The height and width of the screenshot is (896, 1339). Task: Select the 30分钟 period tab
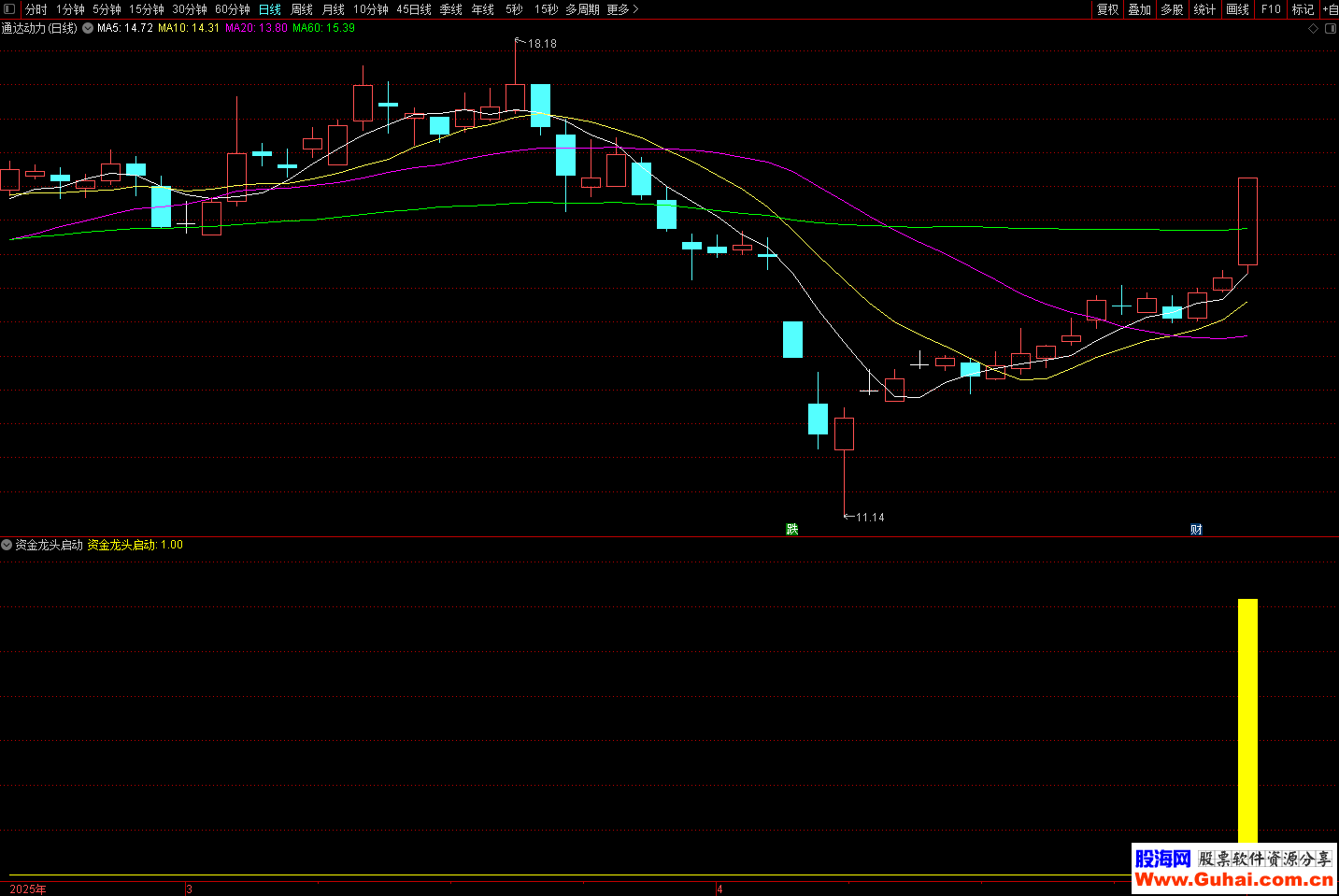coord(190,9)
